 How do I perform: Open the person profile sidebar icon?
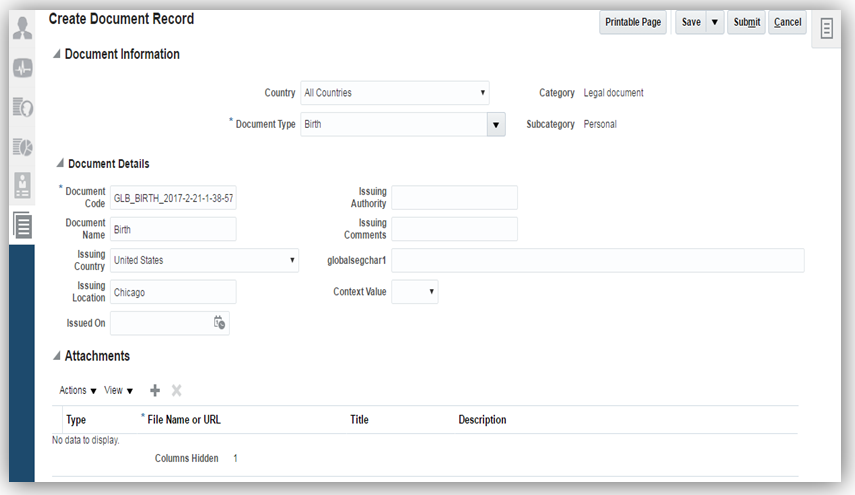tap(21, 29)
